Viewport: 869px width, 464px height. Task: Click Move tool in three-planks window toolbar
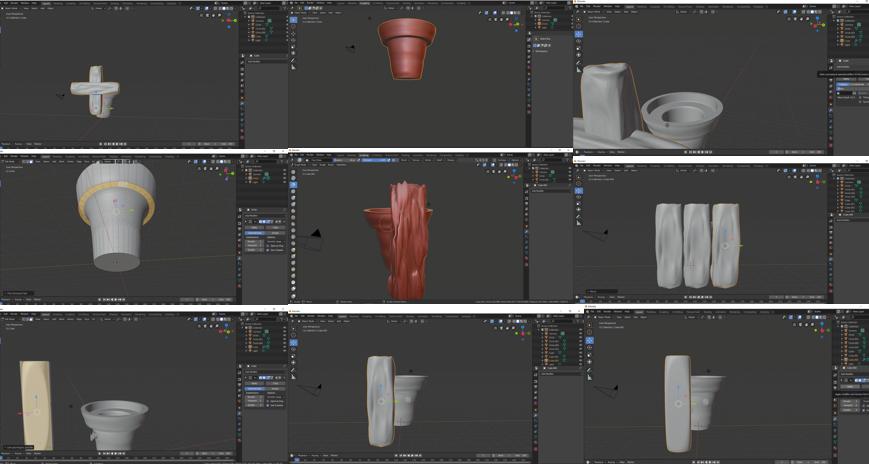coord(578,190)
